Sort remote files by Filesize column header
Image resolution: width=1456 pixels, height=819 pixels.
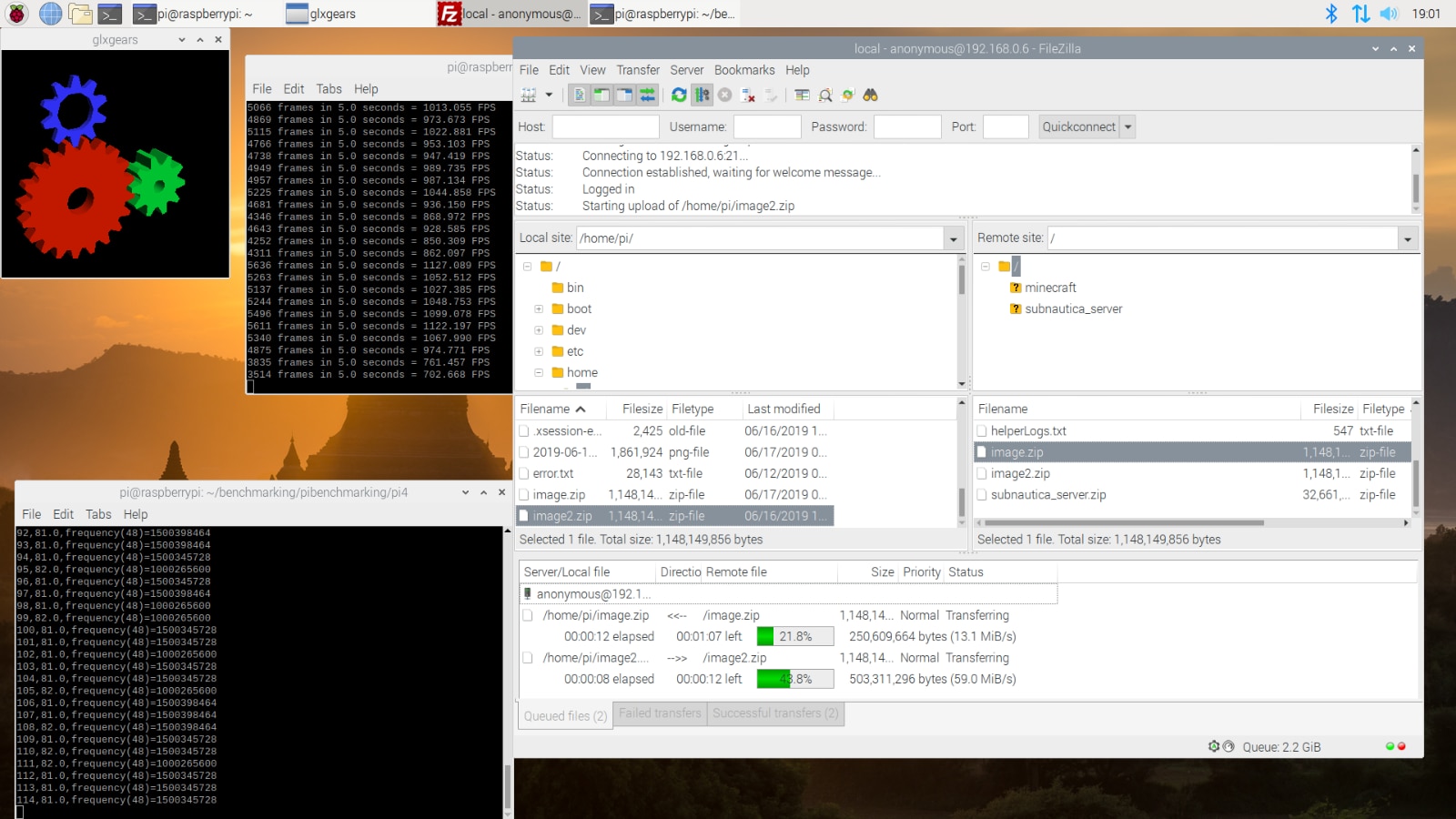tap(1332, 409)
